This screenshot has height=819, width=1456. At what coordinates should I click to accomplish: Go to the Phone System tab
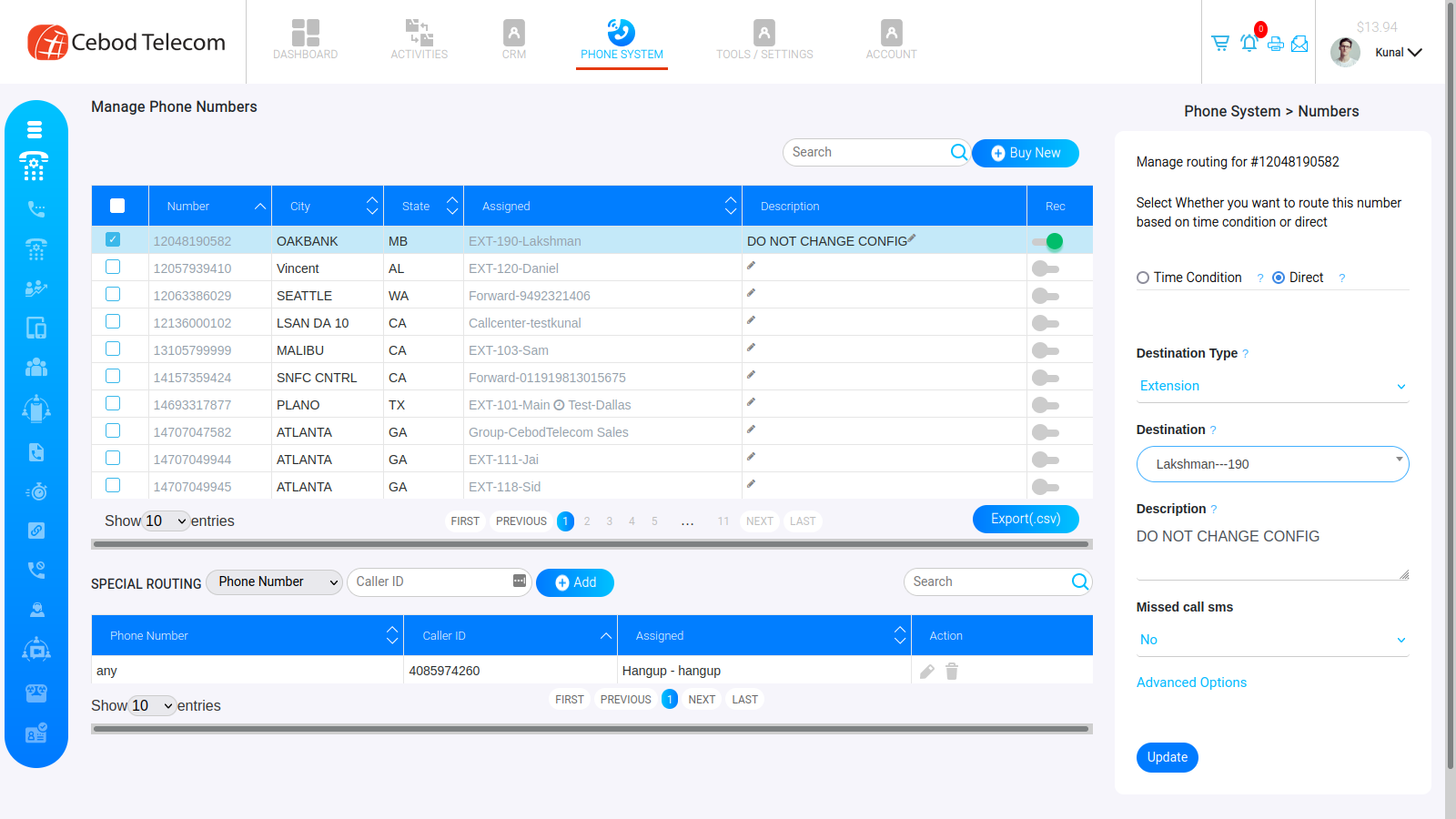click(x=622, y=39)
